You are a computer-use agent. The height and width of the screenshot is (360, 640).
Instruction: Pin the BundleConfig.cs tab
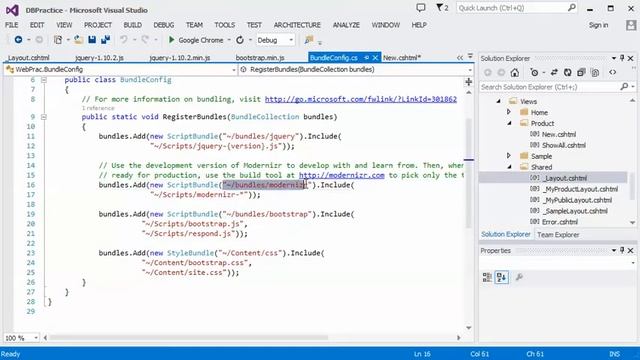[x=367, y=58]
